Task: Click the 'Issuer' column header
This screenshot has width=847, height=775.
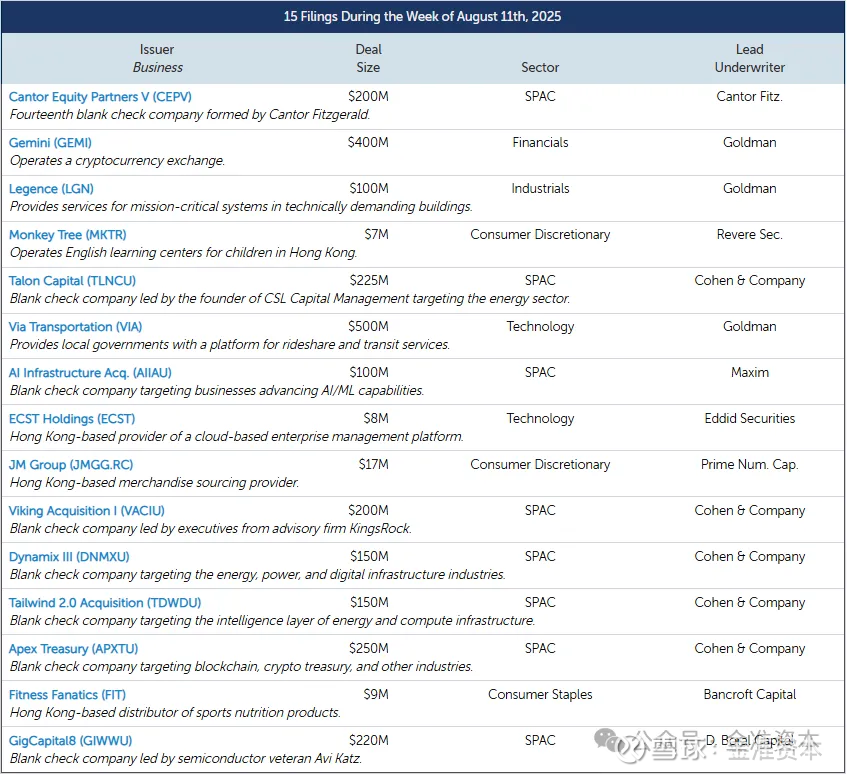Action: (x=157, y=49)
